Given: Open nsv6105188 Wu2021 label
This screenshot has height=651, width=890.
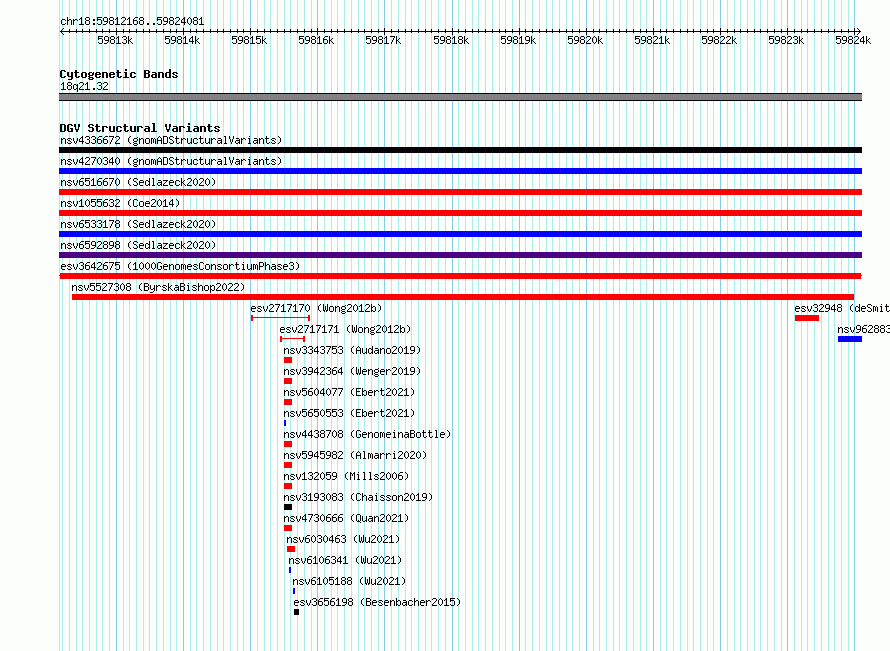Looking at the screenshot, I should (x=349, y=581).
